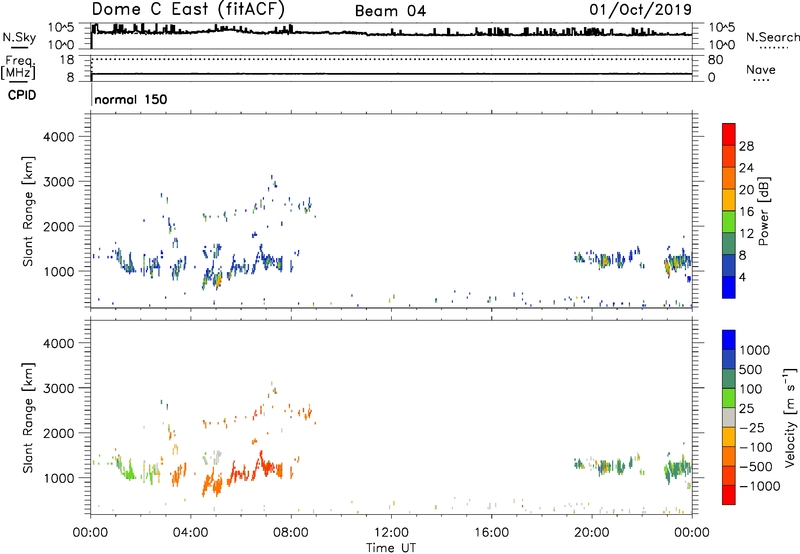Click the "16:00" time tick label
The image size is (800, 554).
point(491,533)
